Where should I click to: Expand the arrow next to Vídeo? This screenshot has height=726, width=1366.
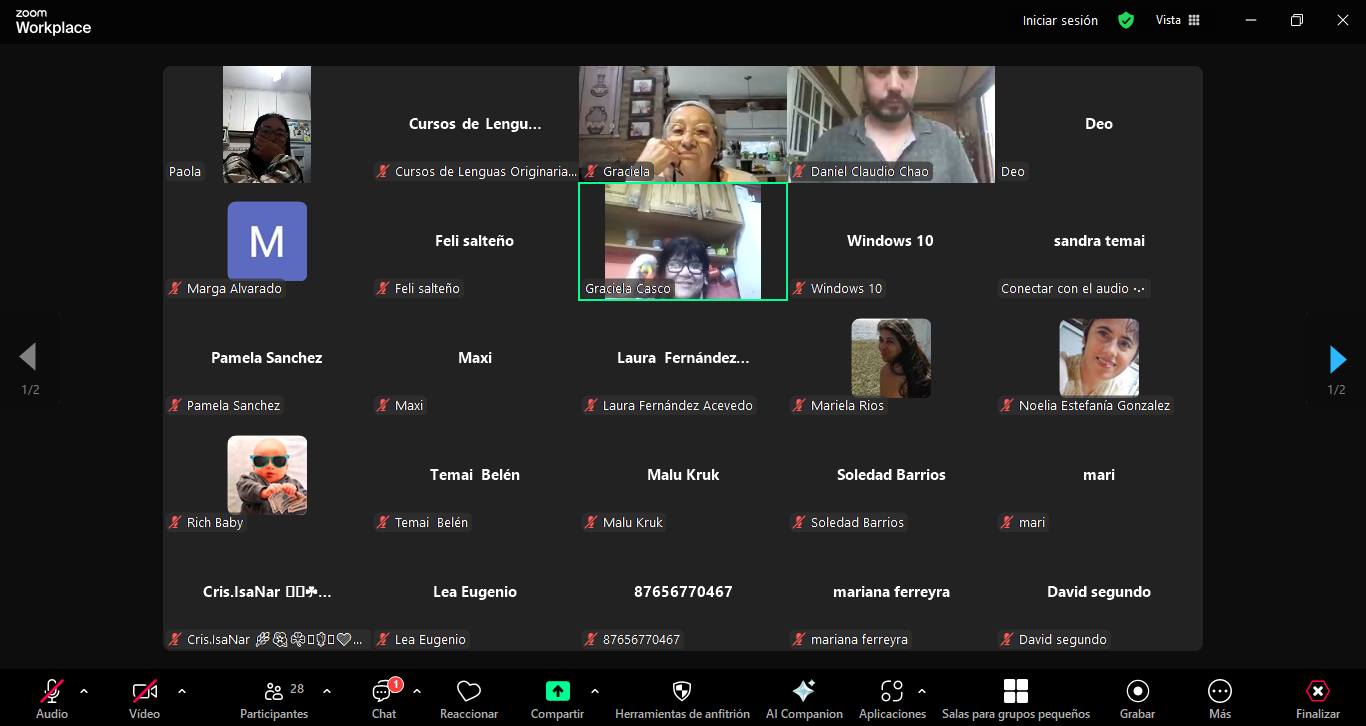(x=181, y=691)
